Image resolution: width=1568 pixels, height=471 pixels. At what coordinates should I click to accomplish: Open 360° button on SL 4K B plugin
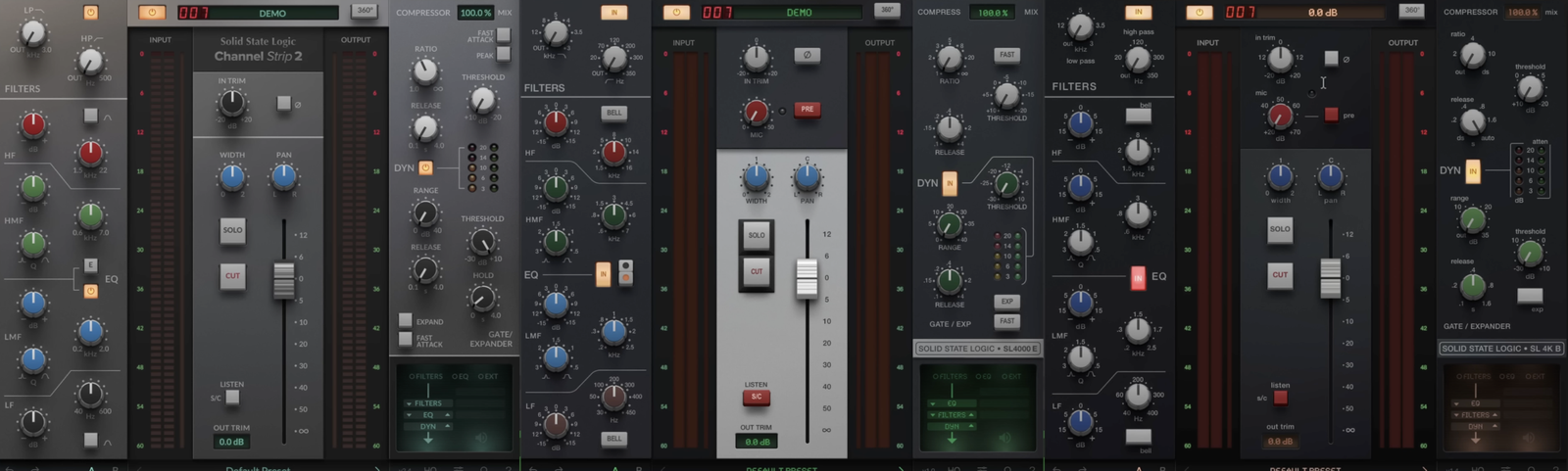pos(1411,11)
